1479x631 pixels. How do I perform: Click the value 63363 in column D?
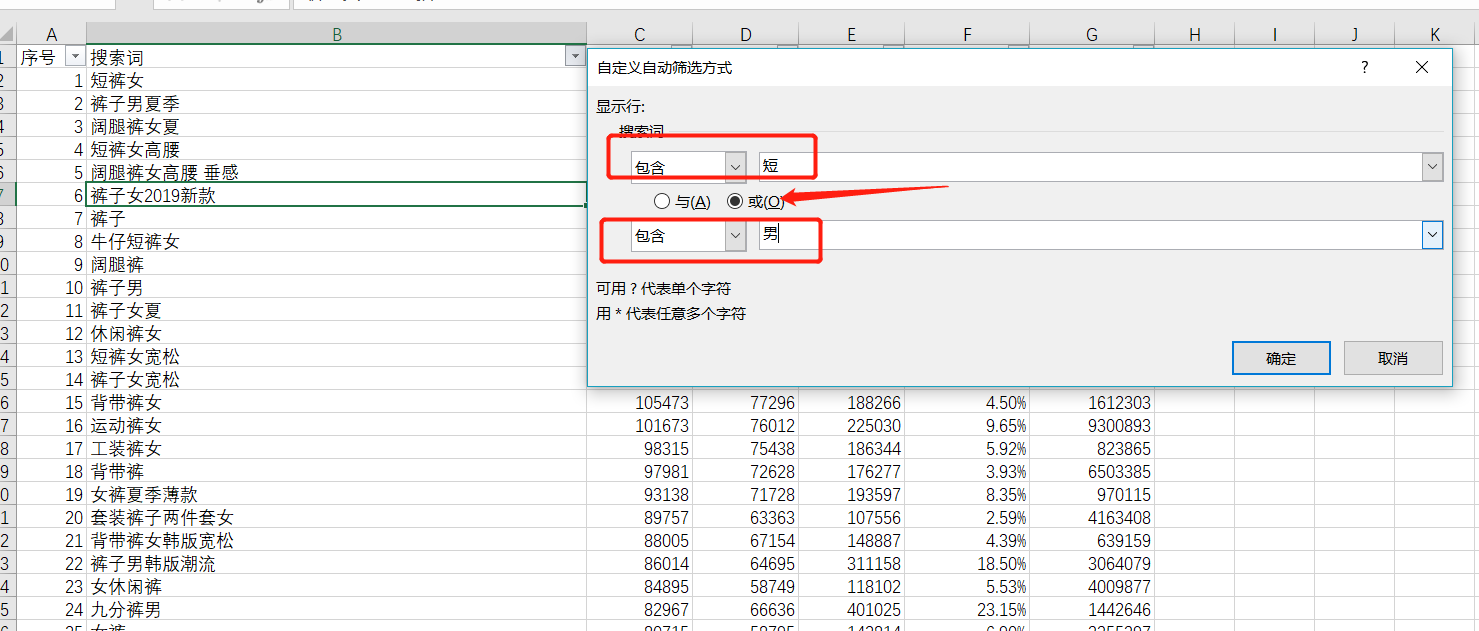tap(772, 518)
